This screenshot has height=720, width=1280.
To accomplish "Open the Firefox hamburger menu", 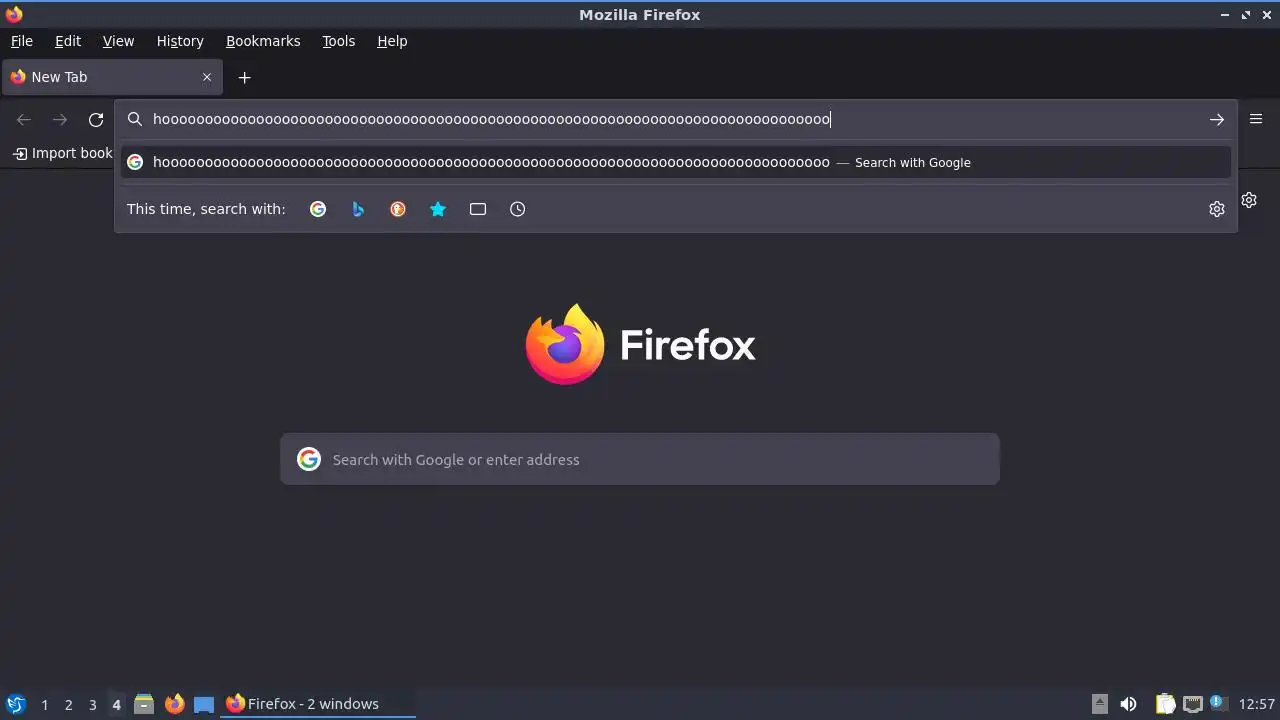I will point(1256,119).
